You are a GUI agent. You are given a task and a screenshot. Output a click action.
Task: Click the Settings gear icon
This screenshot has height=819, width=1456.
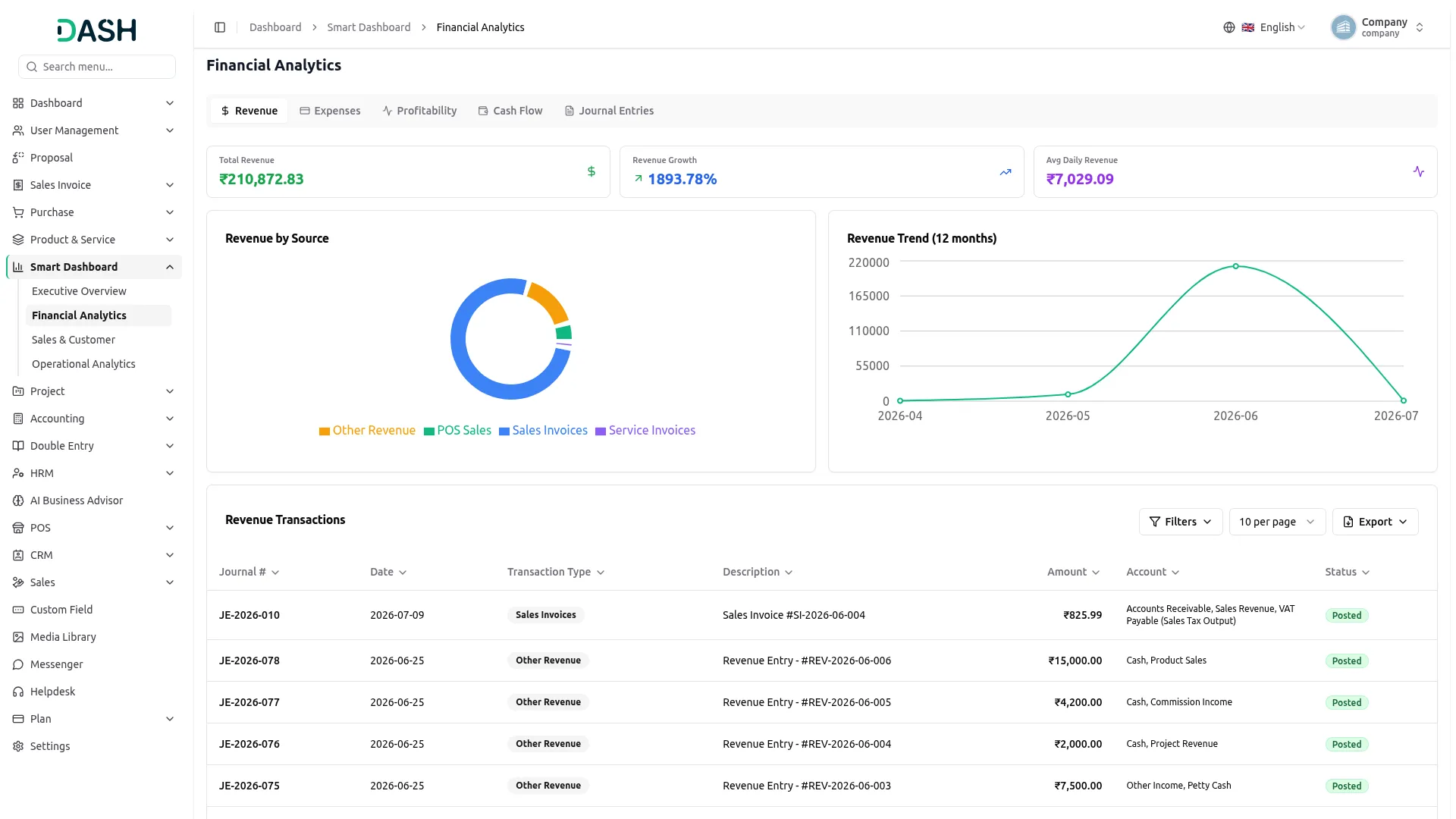[x=18, y=746]
